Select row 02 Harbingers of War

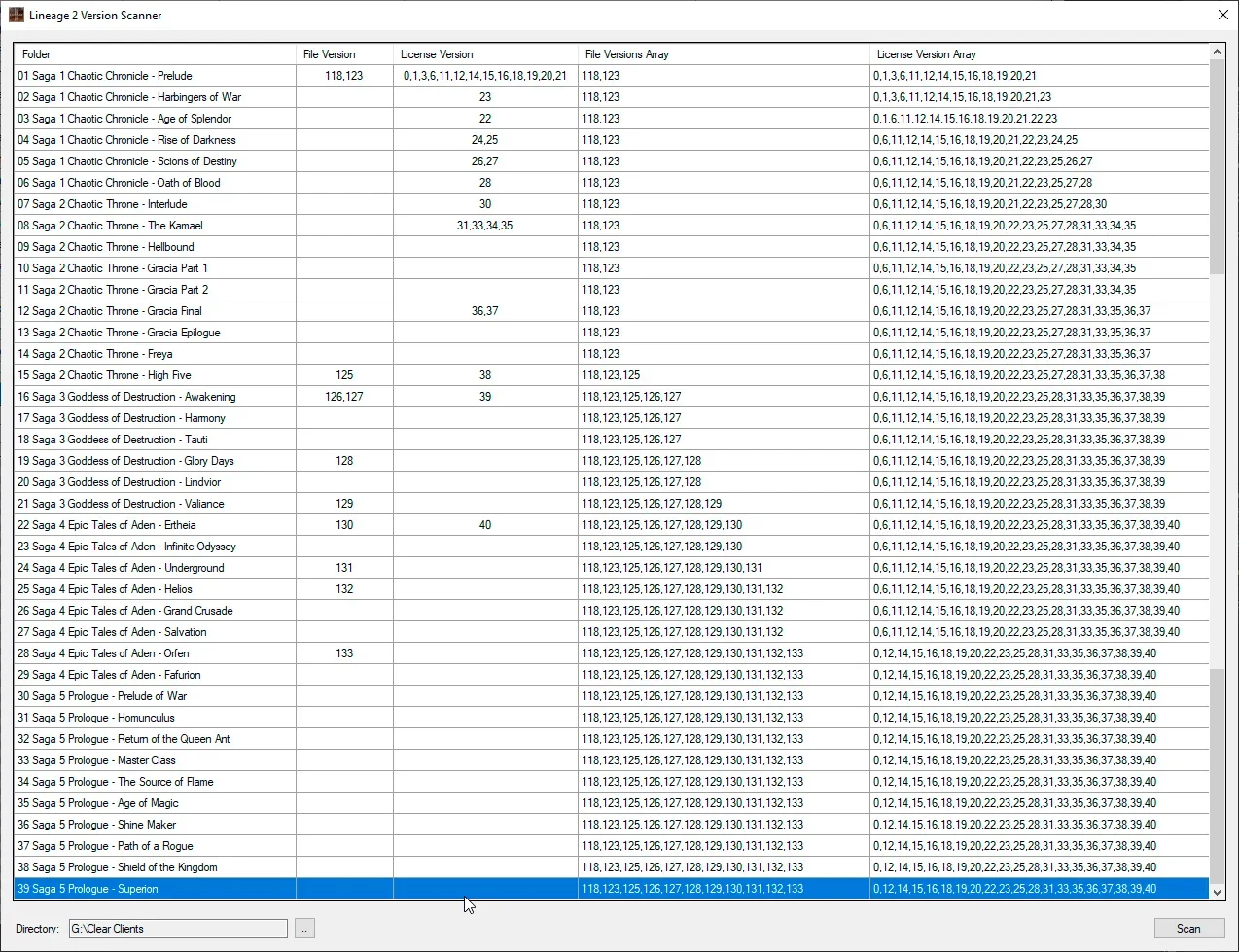click(611, 97)
